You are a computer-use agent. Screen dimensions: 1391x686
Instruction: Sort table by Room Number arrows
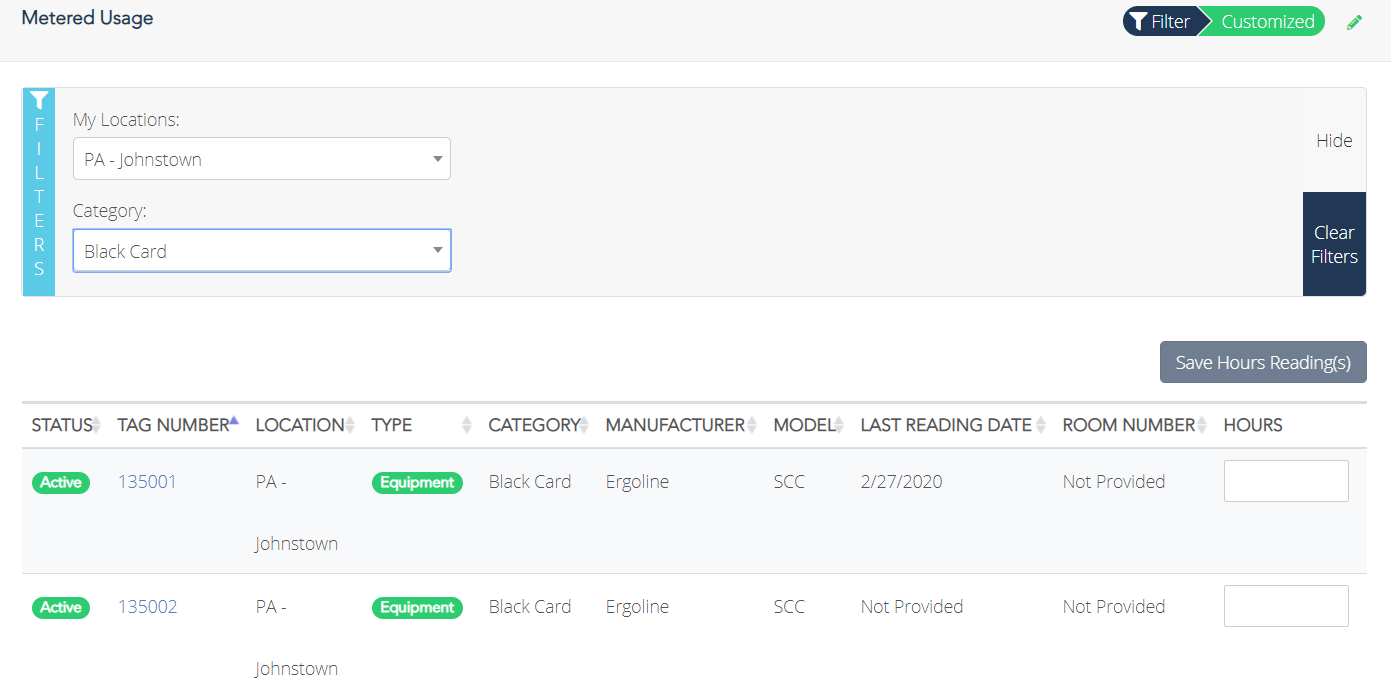[1202, 425]
